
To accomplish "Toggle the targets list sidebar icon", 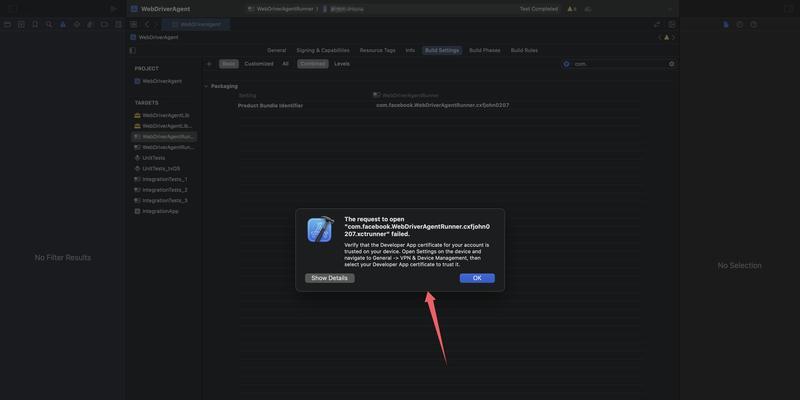I will pyautogui.click(x=133, y=51).
